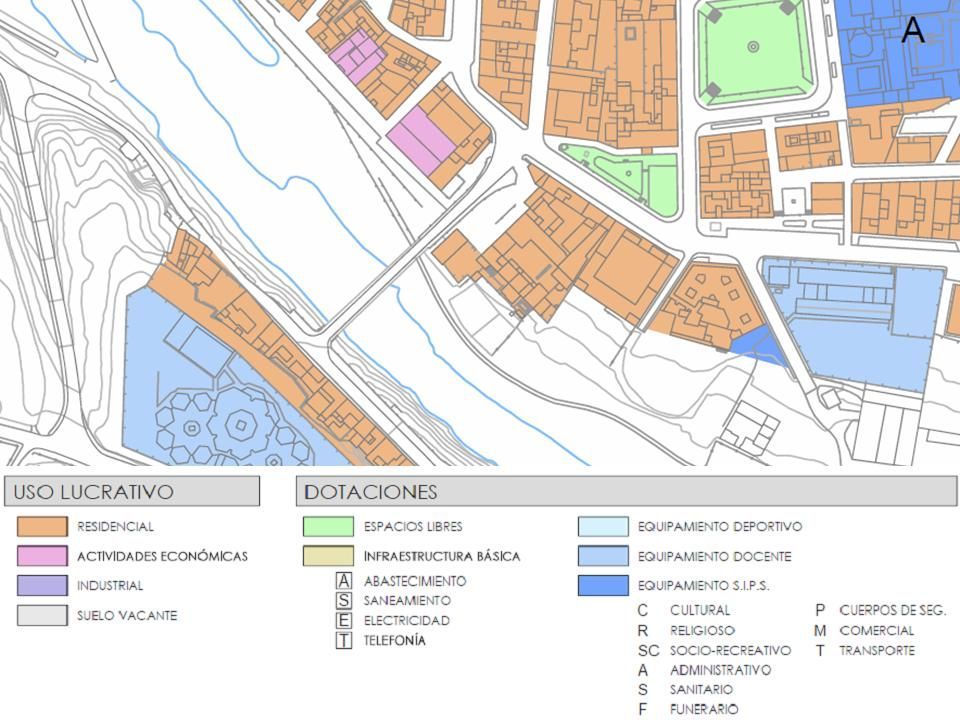Click the boxed E icon beside Electricidad
The width and height of the screenshot is (960, 720).
[344, 621]
